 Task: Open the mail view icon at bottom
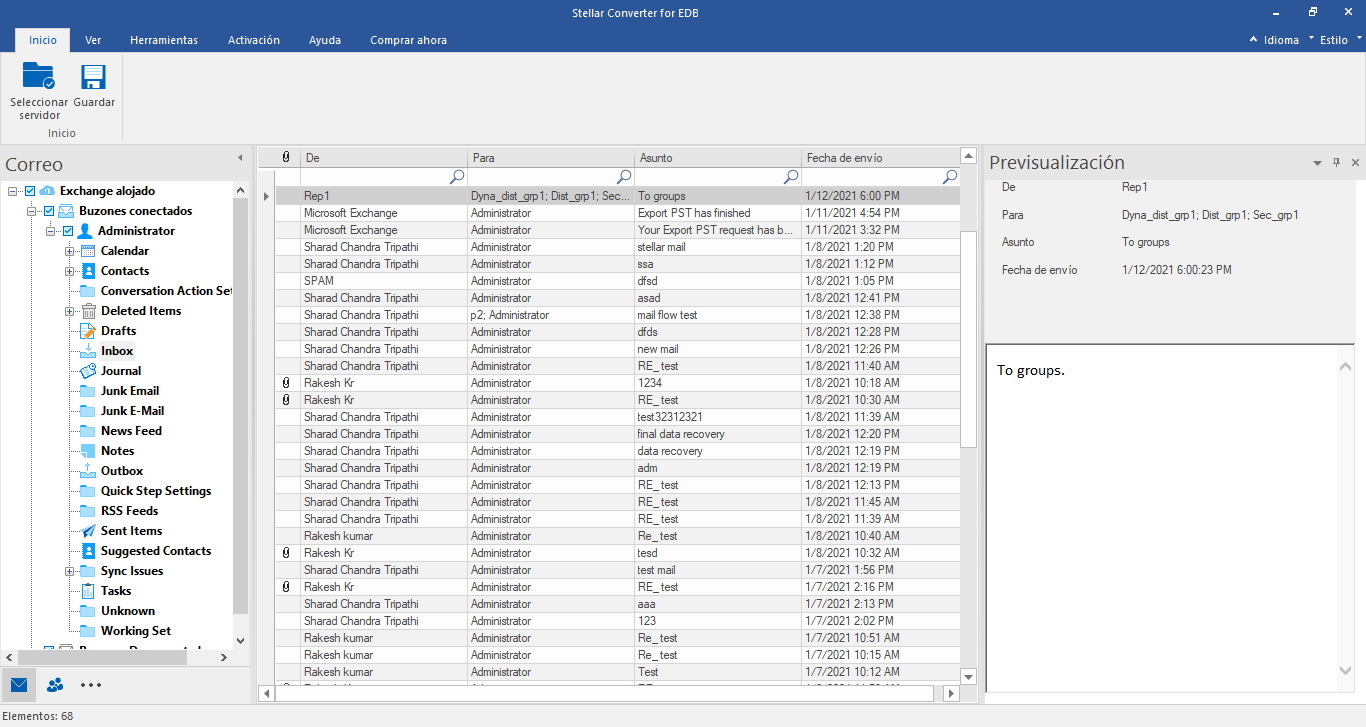(19, 685)
